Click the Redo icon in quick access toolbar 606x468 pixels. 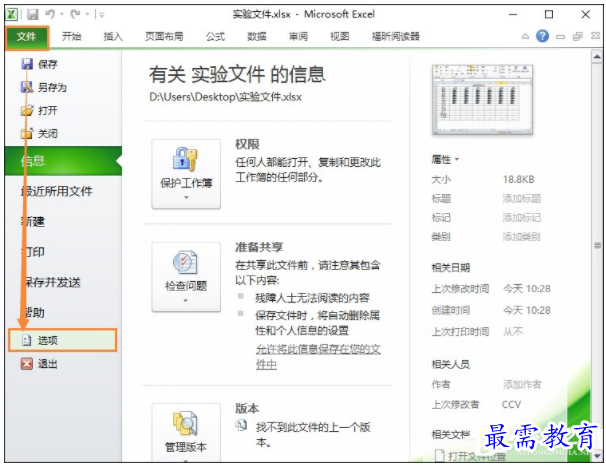coord(75,14)
